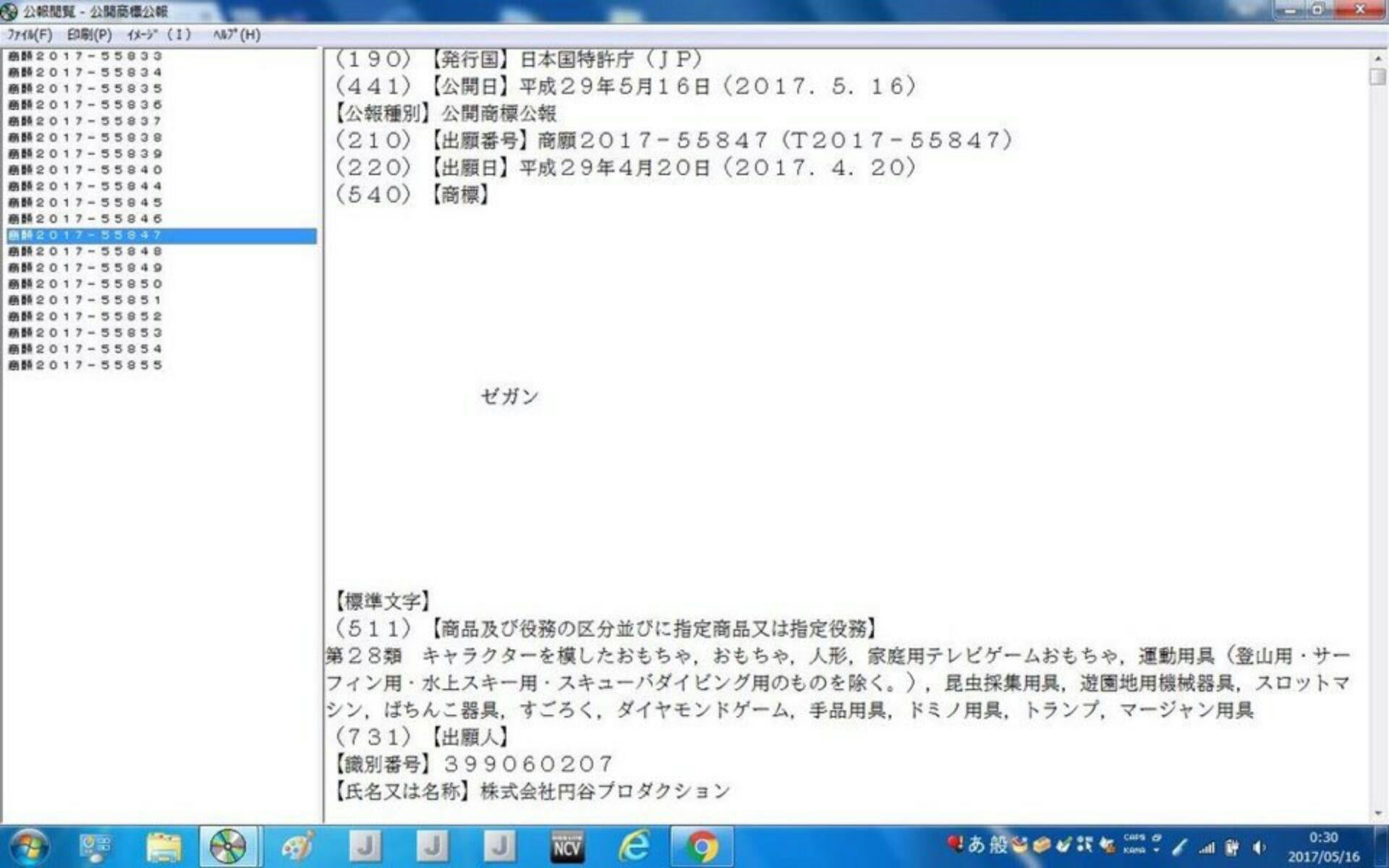Open Windows Explorer from the taskbar
The width and height of the screenshot is (1389, 868).
tap(165, 846)
